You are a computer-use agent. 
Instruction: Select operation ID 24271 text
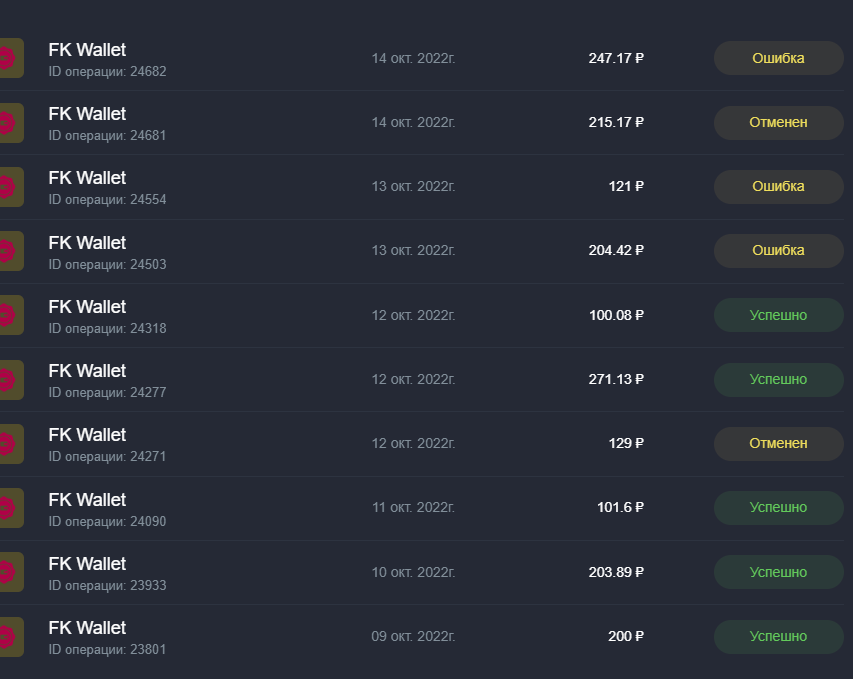coord(107,456)
